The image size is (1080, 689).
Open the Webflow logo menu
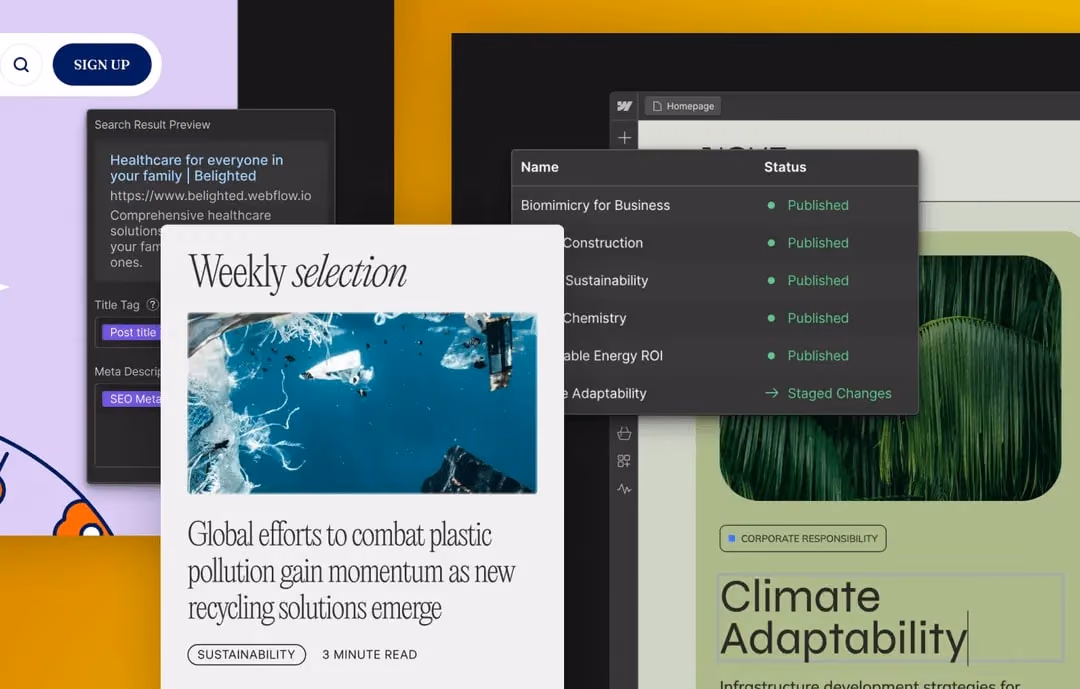coord(624,106)
